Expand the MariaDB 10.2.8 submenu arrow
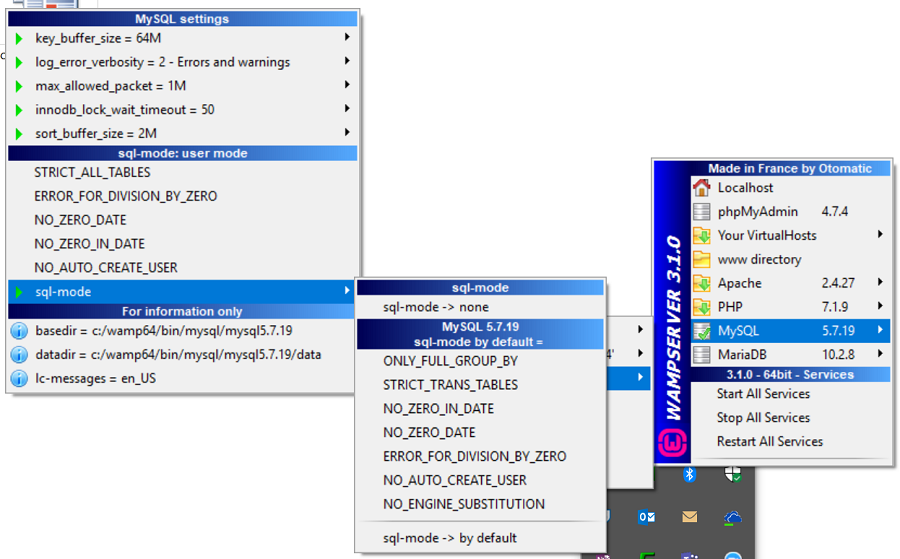 [880, 354]
